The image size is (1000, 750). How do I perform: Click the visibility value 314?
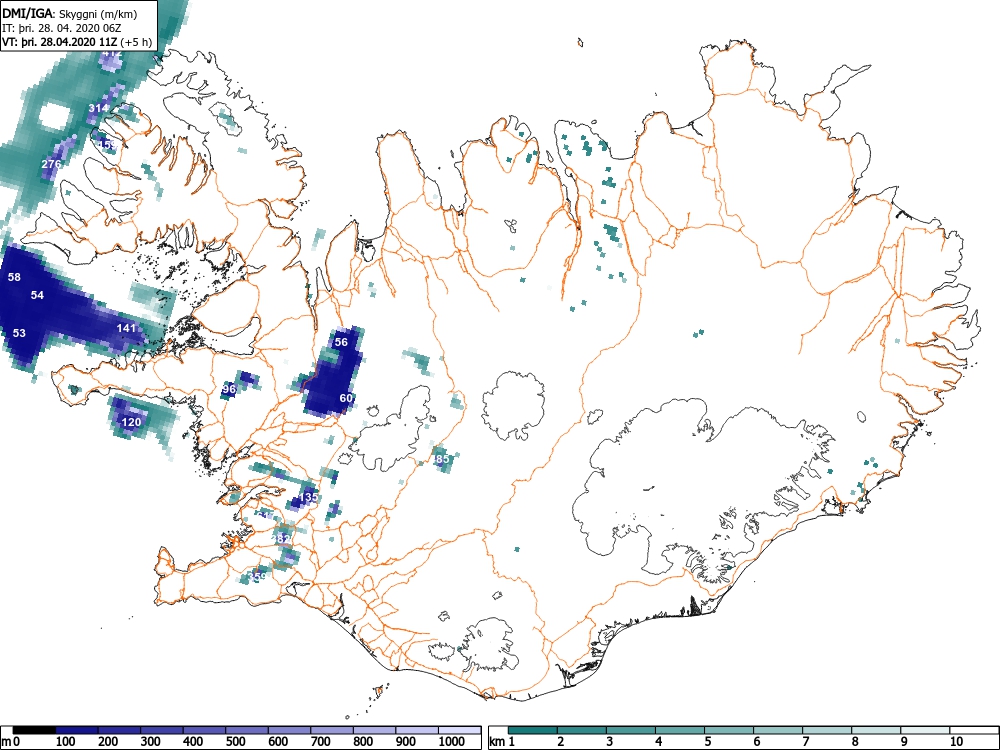(x=98, y=108)
